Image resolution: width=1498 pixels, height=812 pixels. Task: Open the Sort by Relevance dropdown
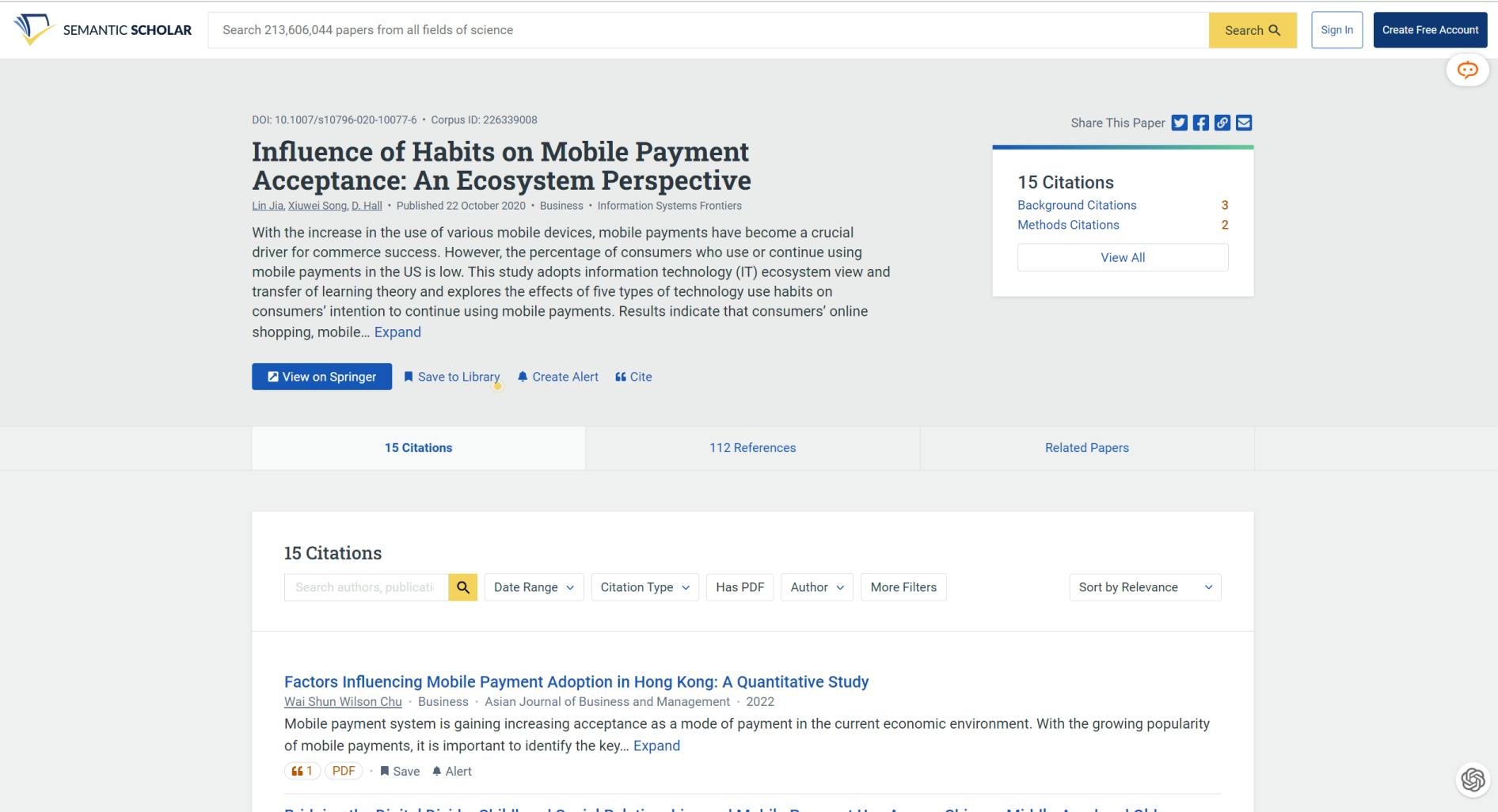pyautogui.click(x=1144, y=587)
